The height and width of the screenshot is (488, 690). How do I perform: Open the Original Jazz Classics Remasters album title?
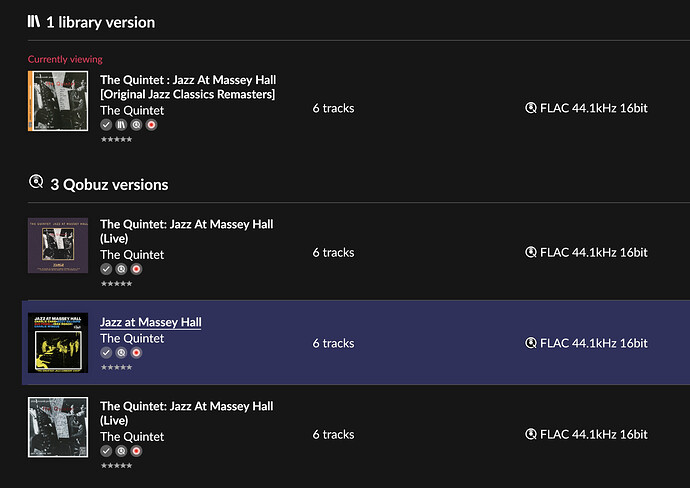pos(188,87)
